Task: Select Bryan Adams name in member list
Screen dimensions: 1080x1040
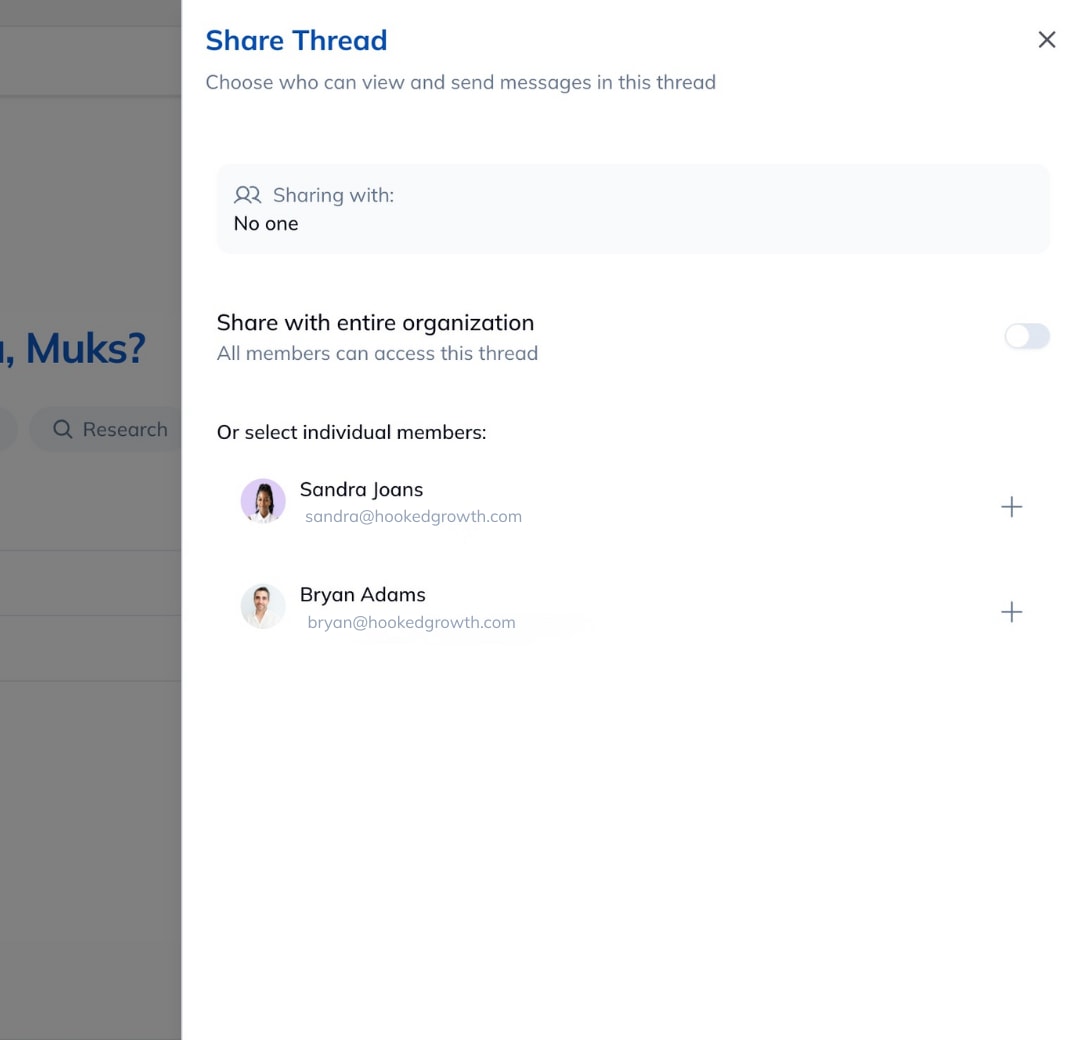Action: (362, 594)
